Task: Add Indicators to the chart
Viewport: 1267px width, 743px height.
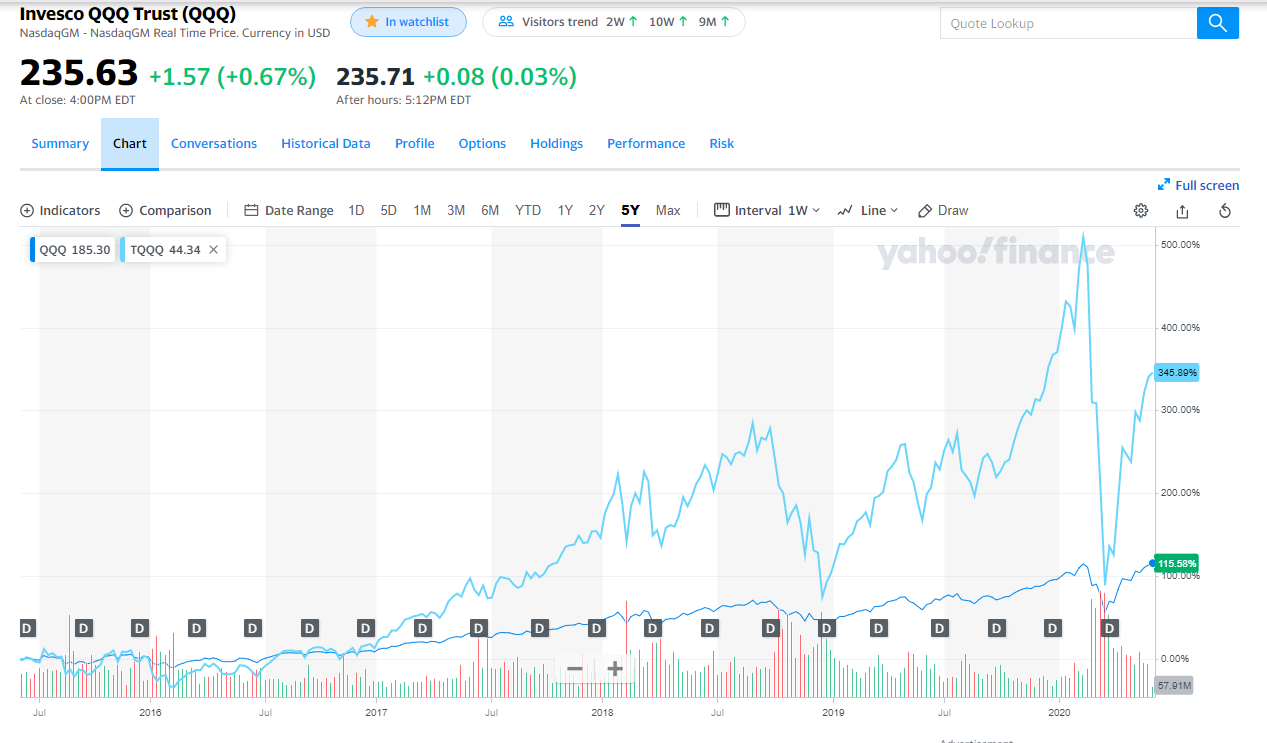Action: click(60, 211)
